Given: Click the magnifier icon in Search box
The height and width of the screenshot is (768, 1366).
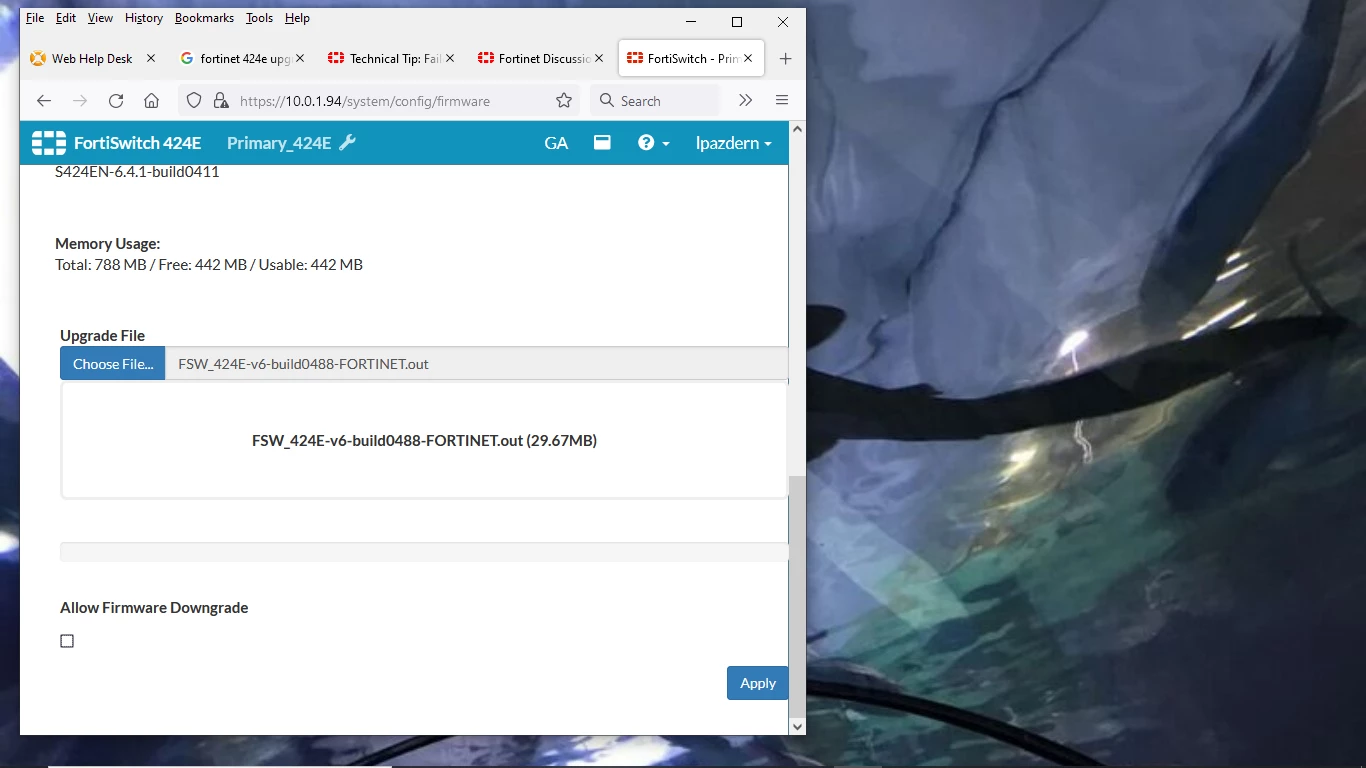Looking at the screenshot, I should 606,101.
